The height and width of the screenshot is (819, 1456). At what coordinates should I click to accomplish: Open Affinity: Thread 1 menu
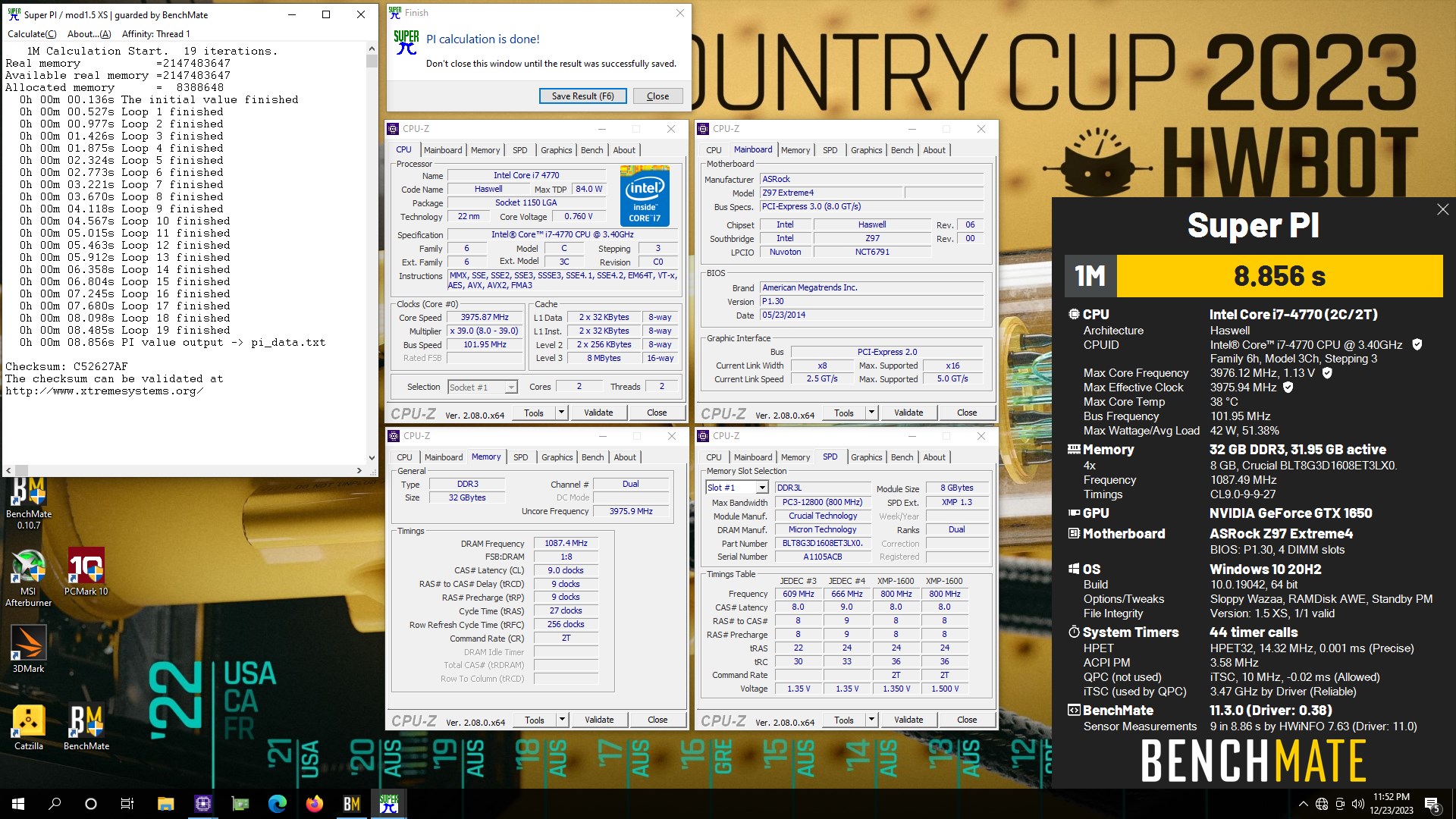coord(155,34)
